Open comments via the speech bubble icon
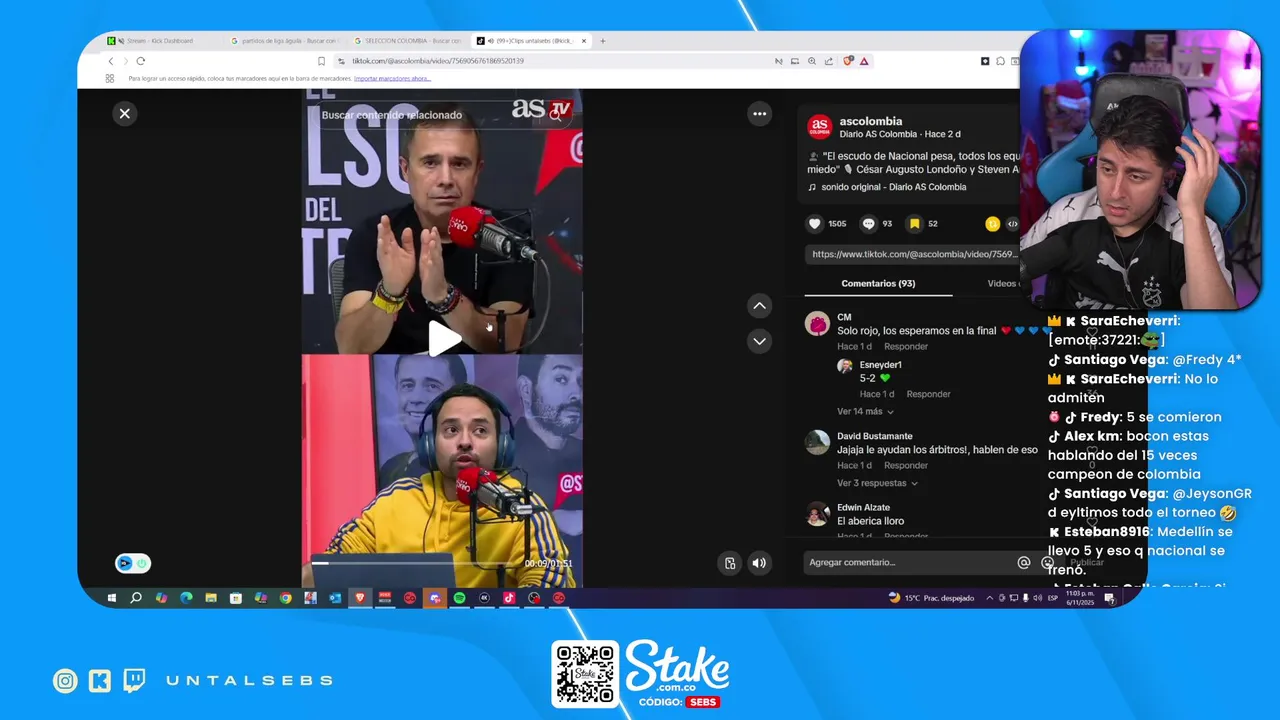The image size is (1280, 720). tap(868, 224)
